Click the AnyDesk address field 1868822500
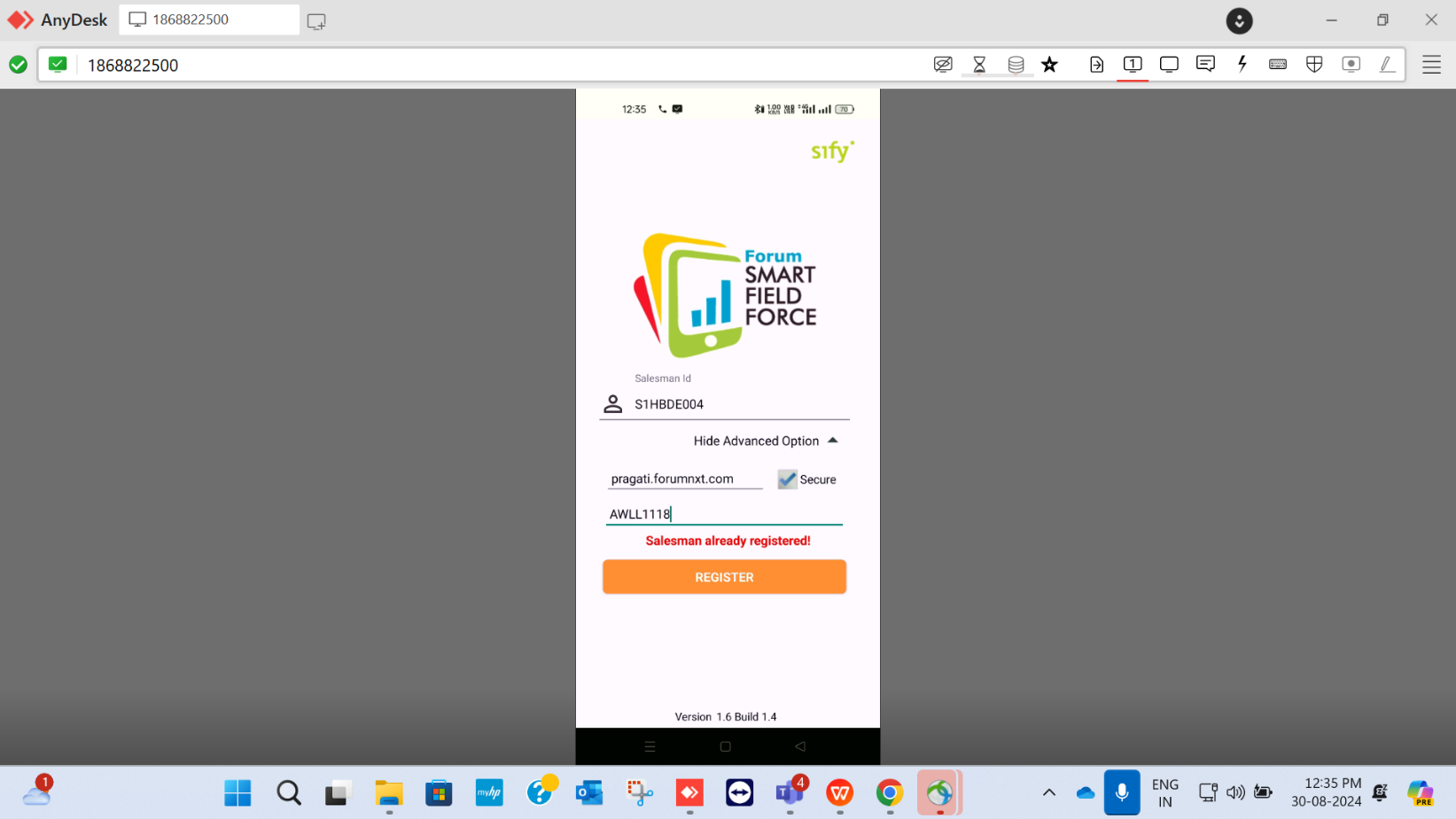The height and width of the screenshot is (819, 1456). (x=133, y=65)
